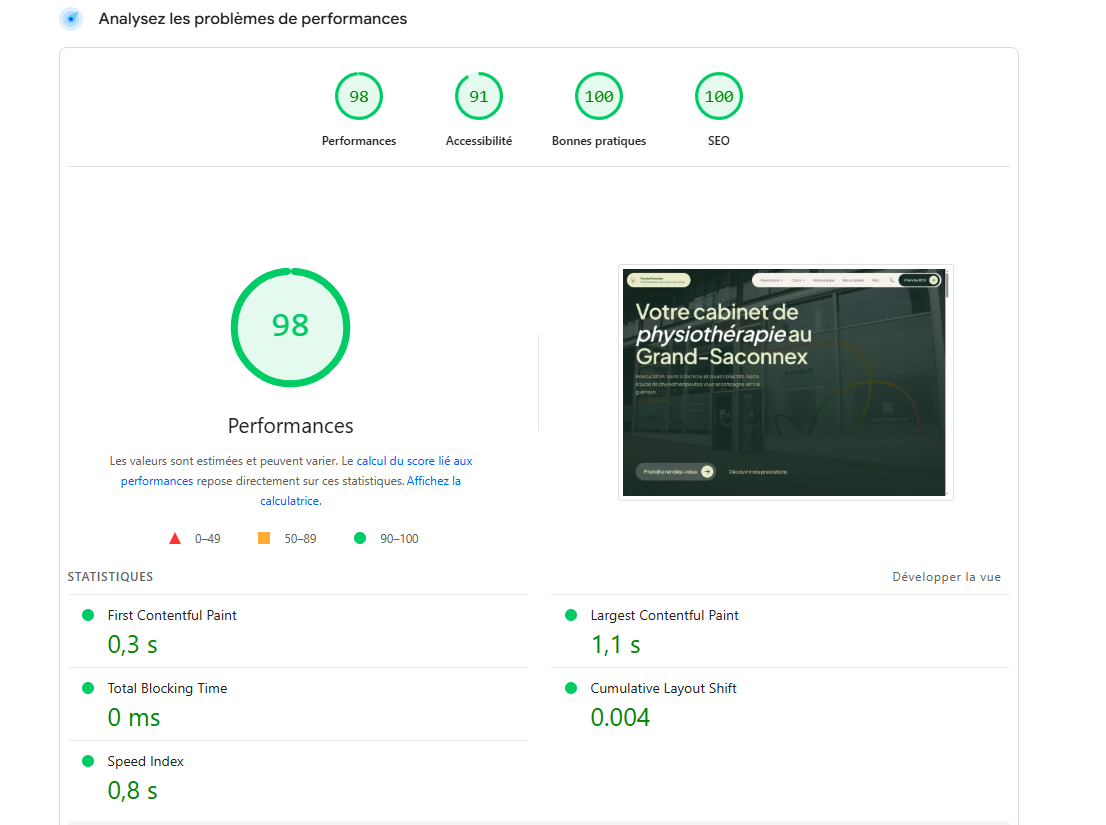Click the Total Blocking Time metric title

coord(167,688)
